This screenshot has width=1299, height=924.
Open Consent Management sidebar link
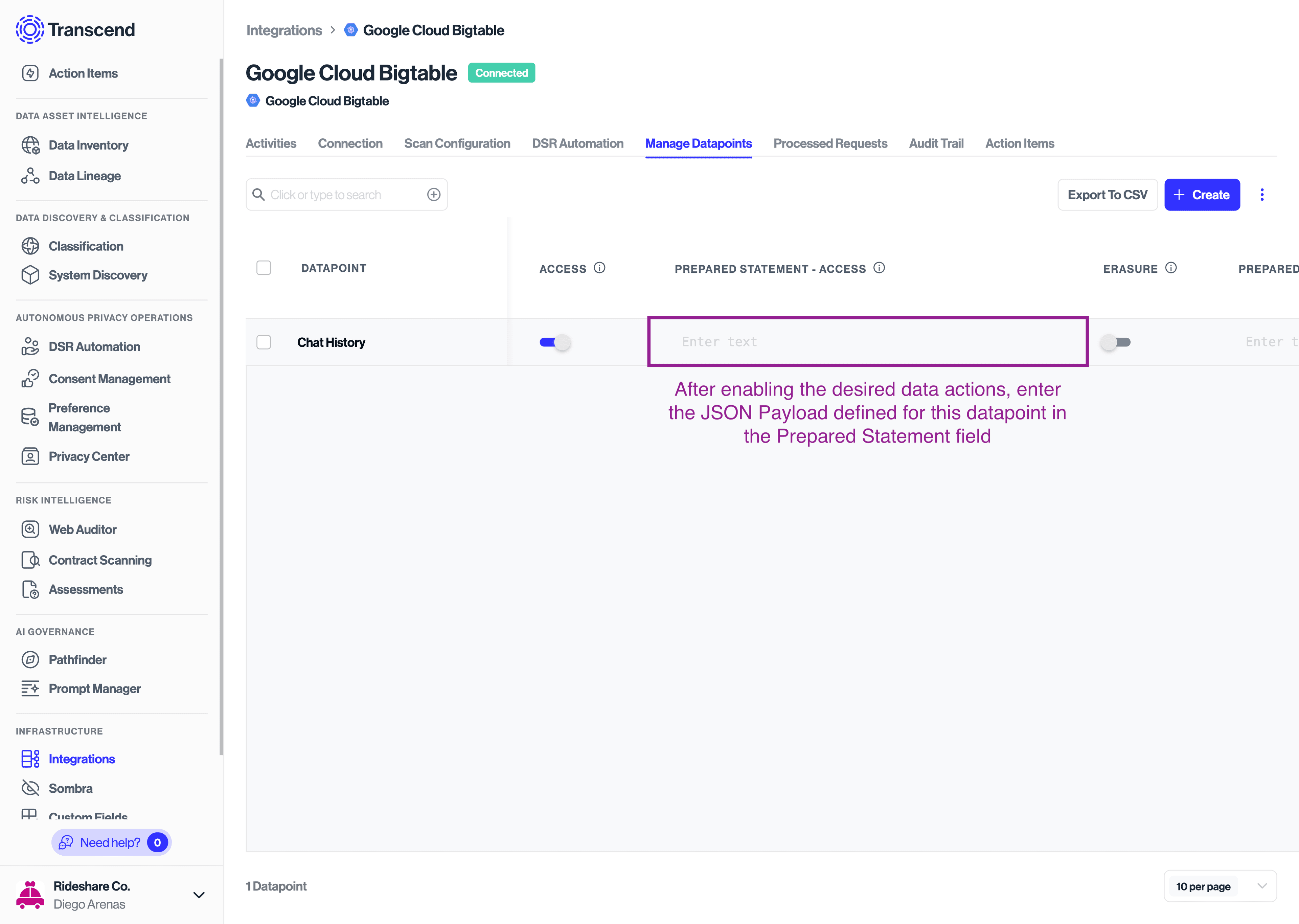tap(109, 379)
